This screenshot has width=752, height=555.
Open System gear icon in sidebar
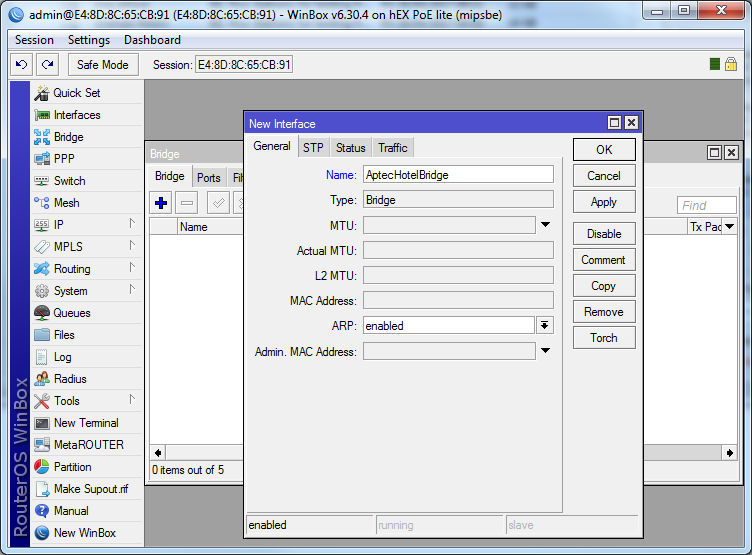pyautogui.click(x=42, y=291)
